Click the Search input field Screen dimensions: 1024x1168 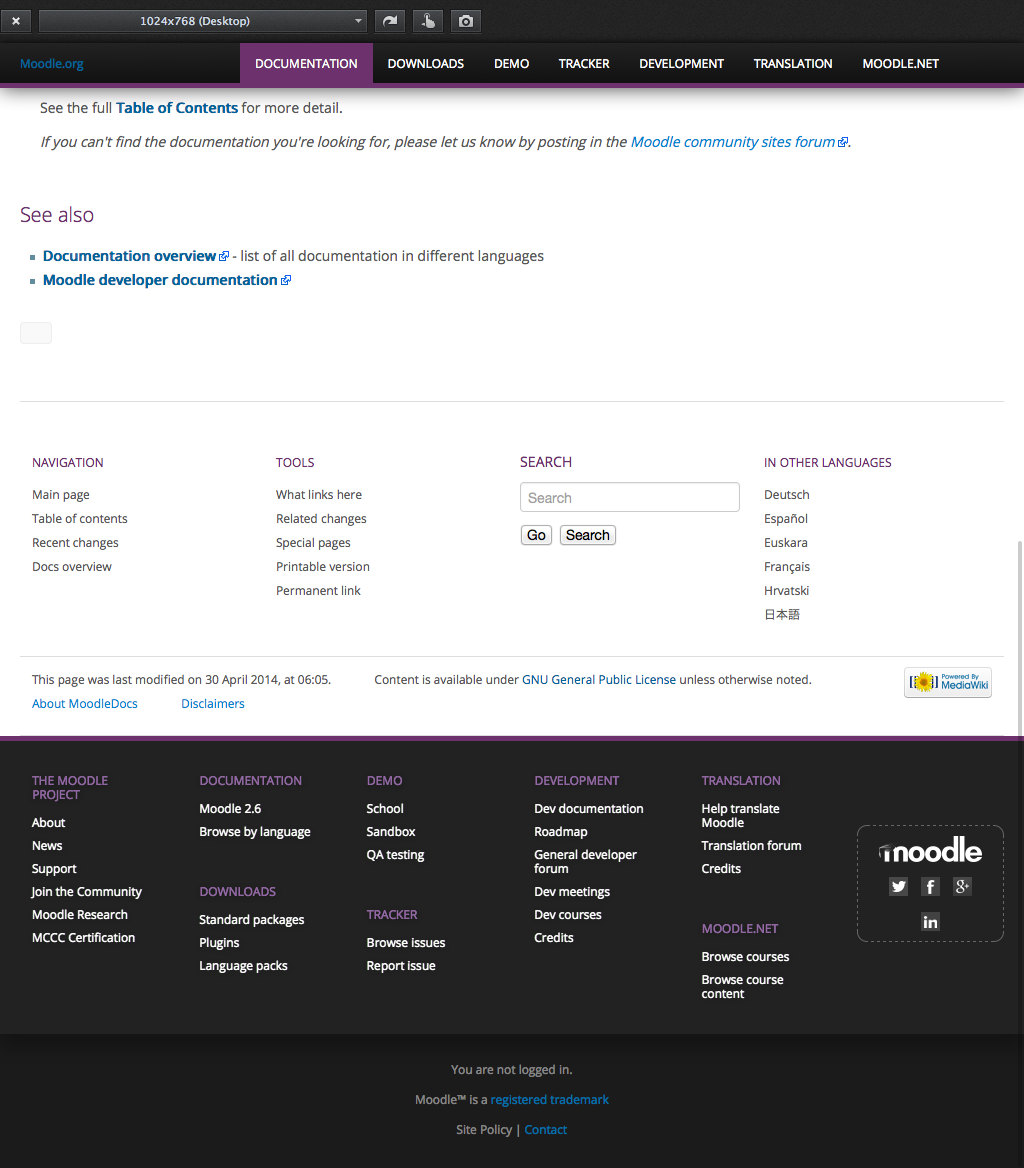[629, 497]
